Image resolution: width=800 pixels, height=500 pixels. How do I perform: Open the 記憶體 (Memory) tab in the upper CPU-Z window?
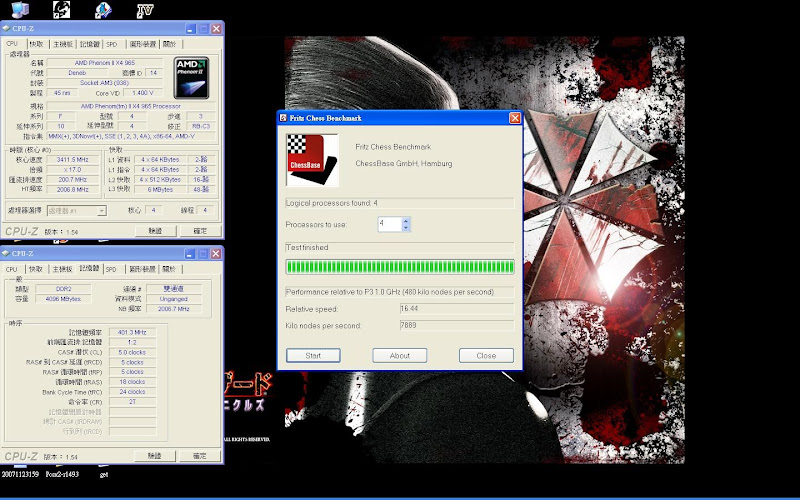pos(90,44)
